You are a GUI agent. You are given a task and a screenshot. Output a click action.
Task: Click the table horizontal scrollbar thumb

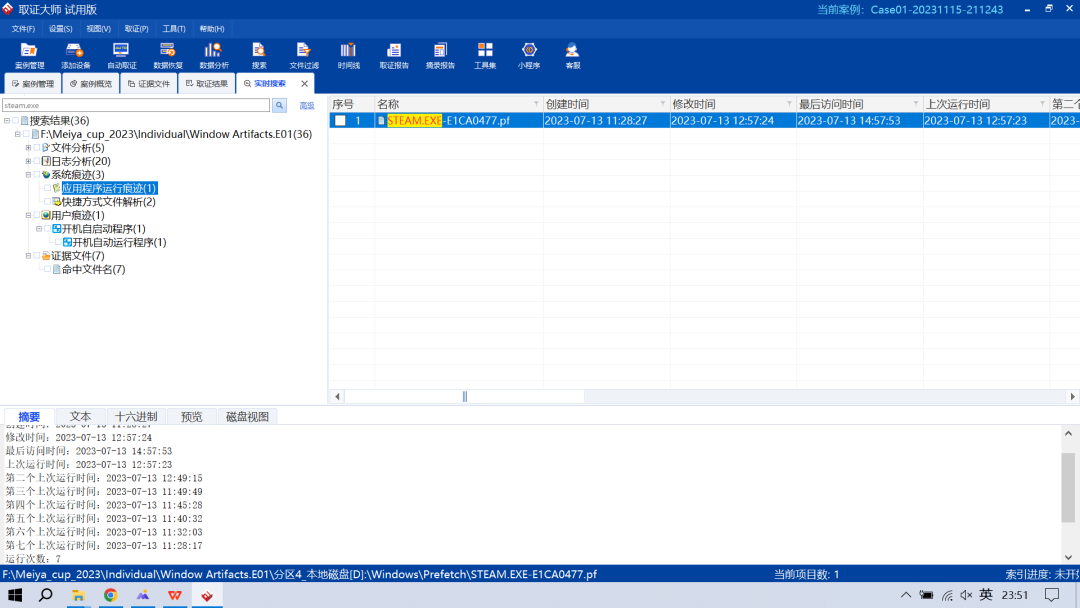pyautogui.click(x=464, y=397)
